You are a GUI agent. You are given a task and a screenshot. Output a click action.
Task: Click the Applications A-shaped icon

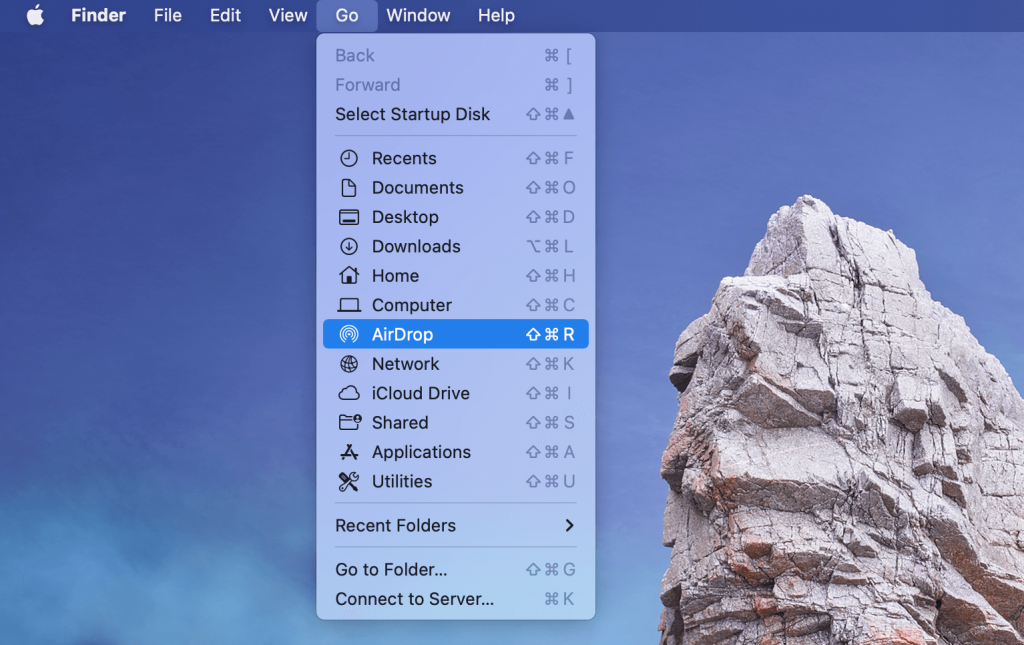tap(349, 452)
